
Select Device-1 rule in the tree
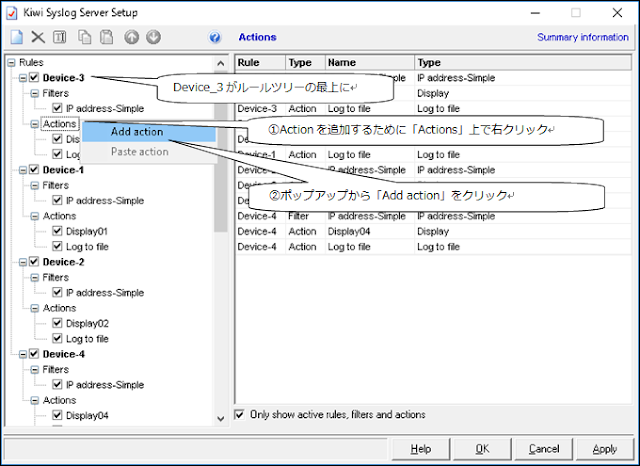(x=63, y=170)
